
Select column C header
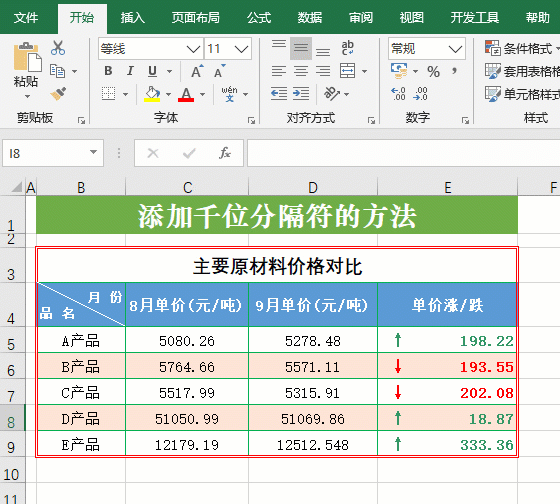(x=187, y=188)
